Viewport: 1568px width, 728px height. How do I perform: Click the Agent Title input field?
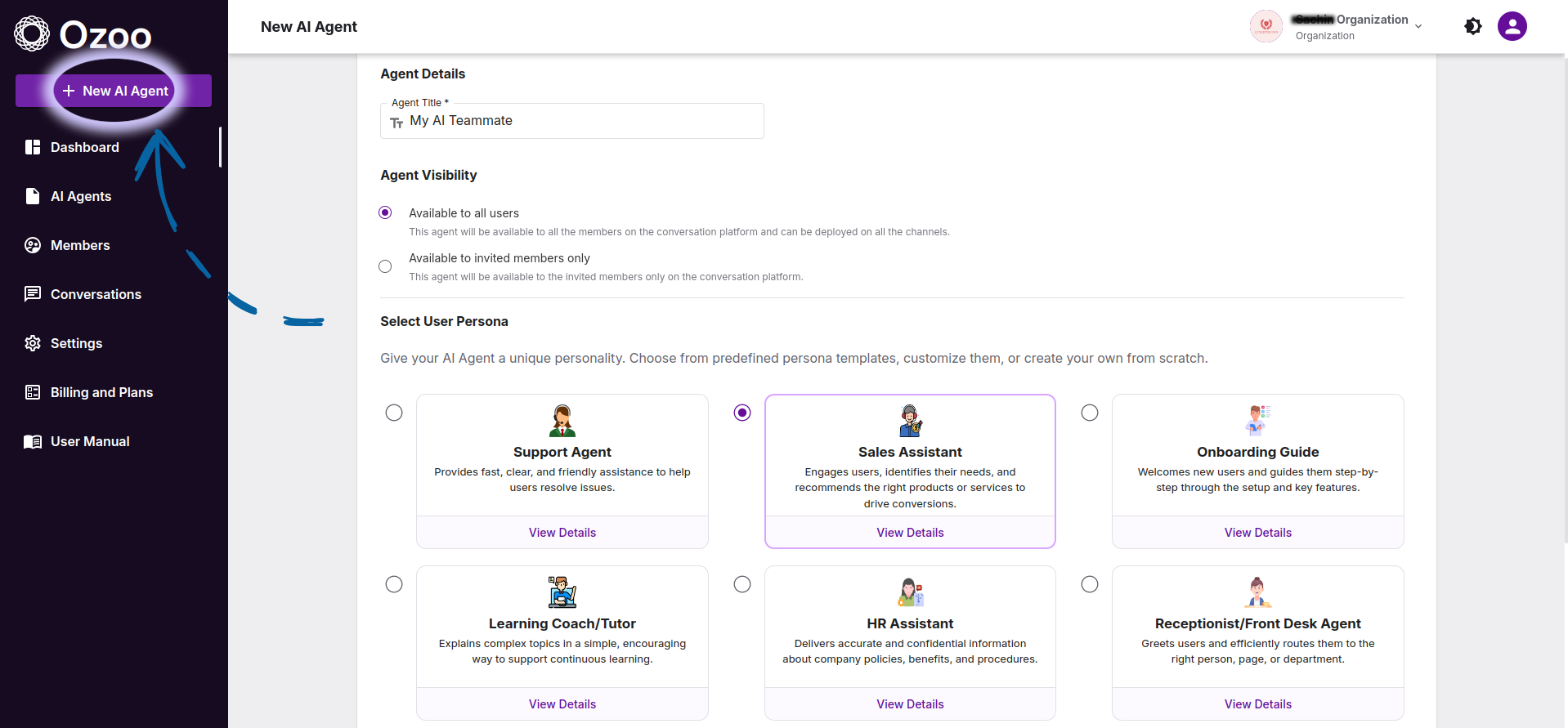(x=580, y=121)
